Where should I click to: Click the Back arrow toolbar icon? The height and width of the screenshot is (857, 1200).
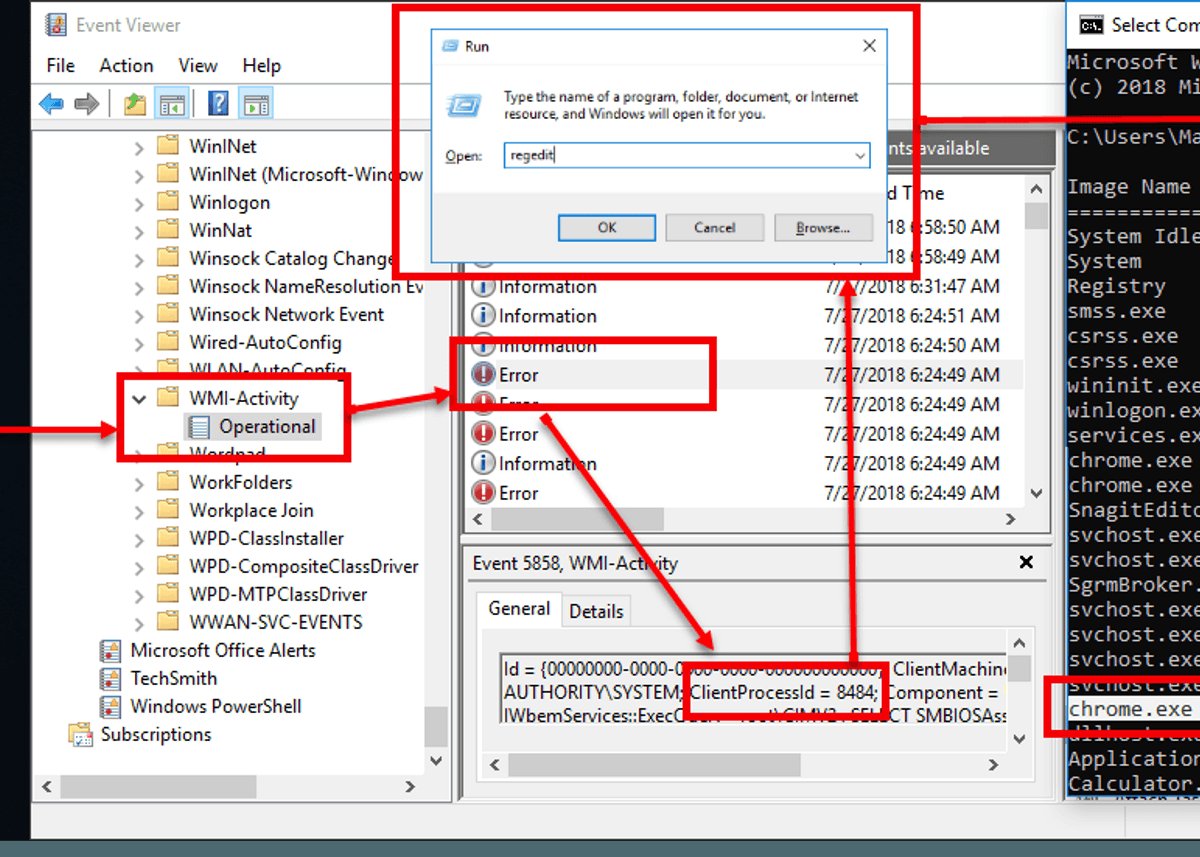[51, 103]
